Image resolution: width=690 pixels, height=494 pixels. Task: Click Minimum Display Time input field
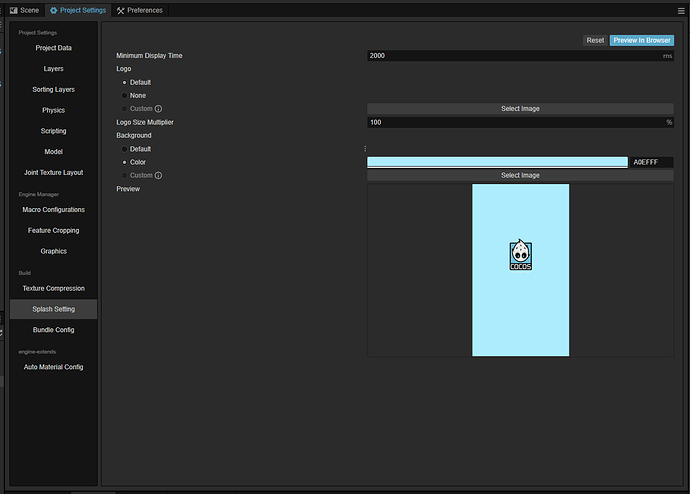[520, 55]
